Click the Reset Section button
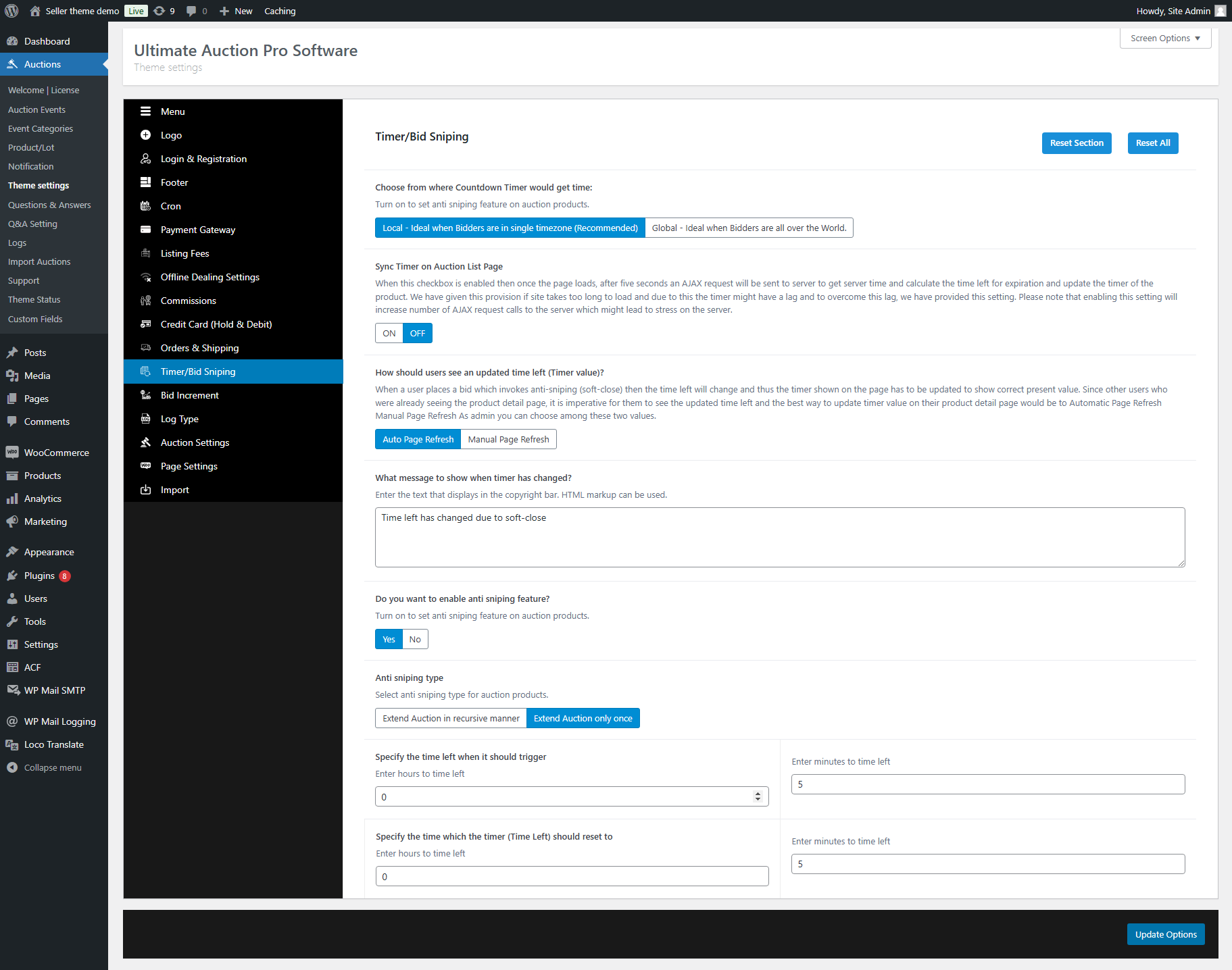This screenshot has width=1232, height=970. point(1077,143)
